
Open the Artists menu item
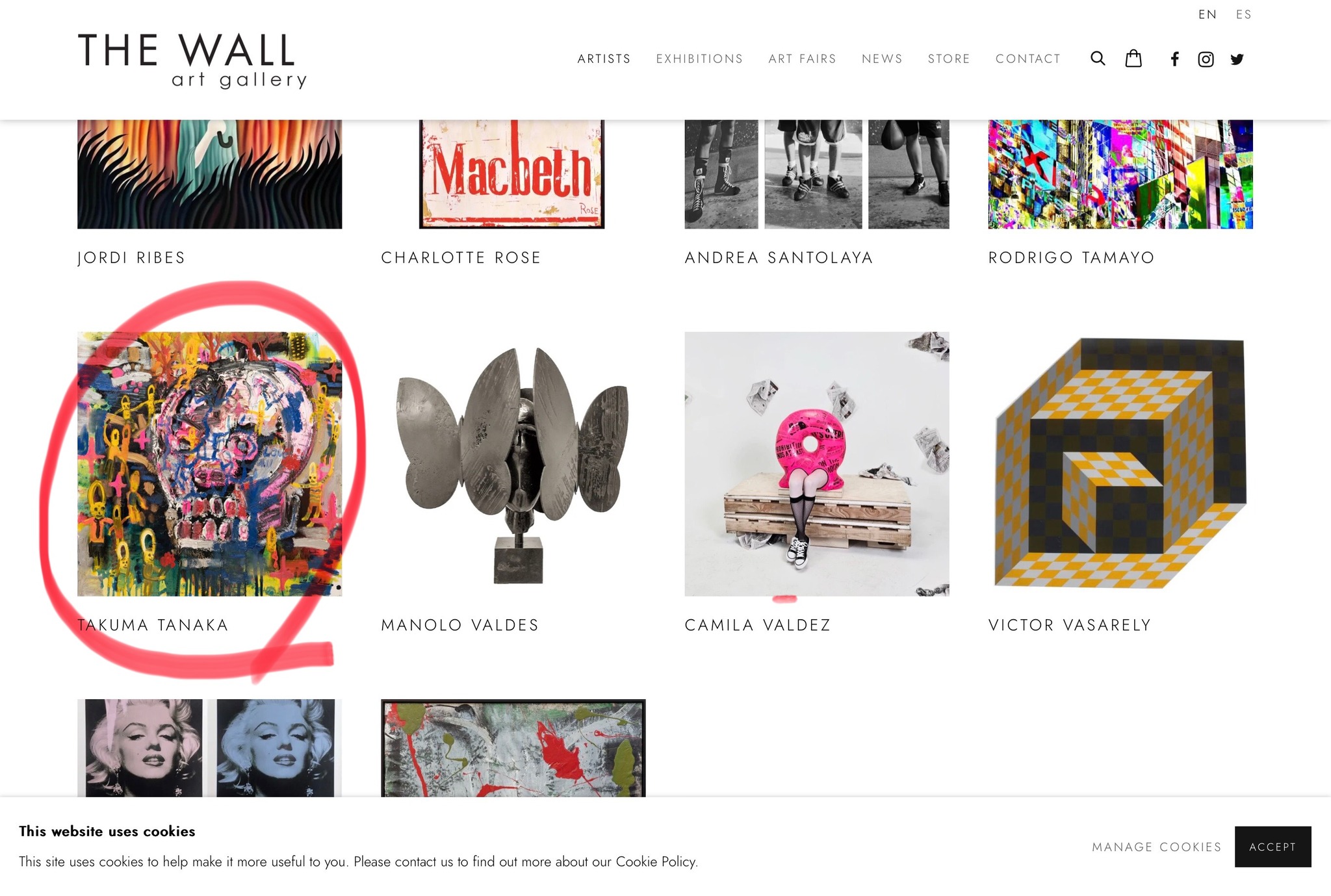tap(604, 58)
